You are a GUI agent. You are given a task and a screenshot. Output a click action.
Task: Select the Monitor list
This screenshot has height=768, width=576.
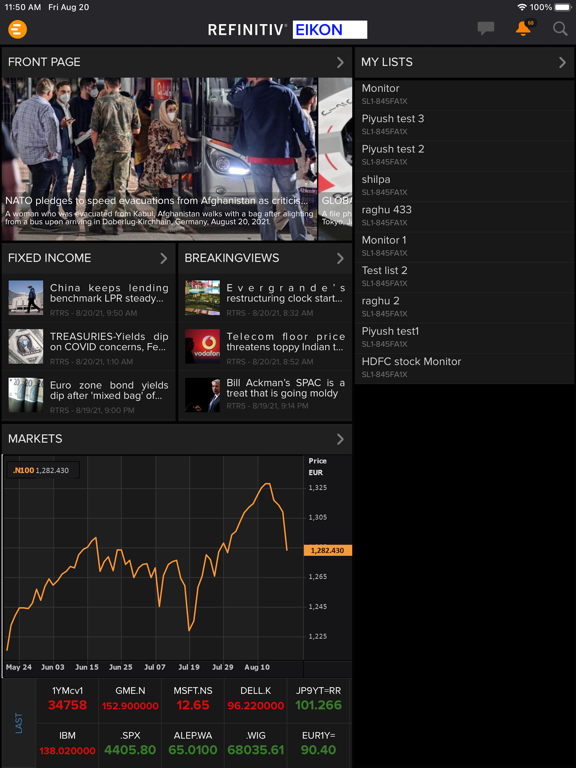464,95
